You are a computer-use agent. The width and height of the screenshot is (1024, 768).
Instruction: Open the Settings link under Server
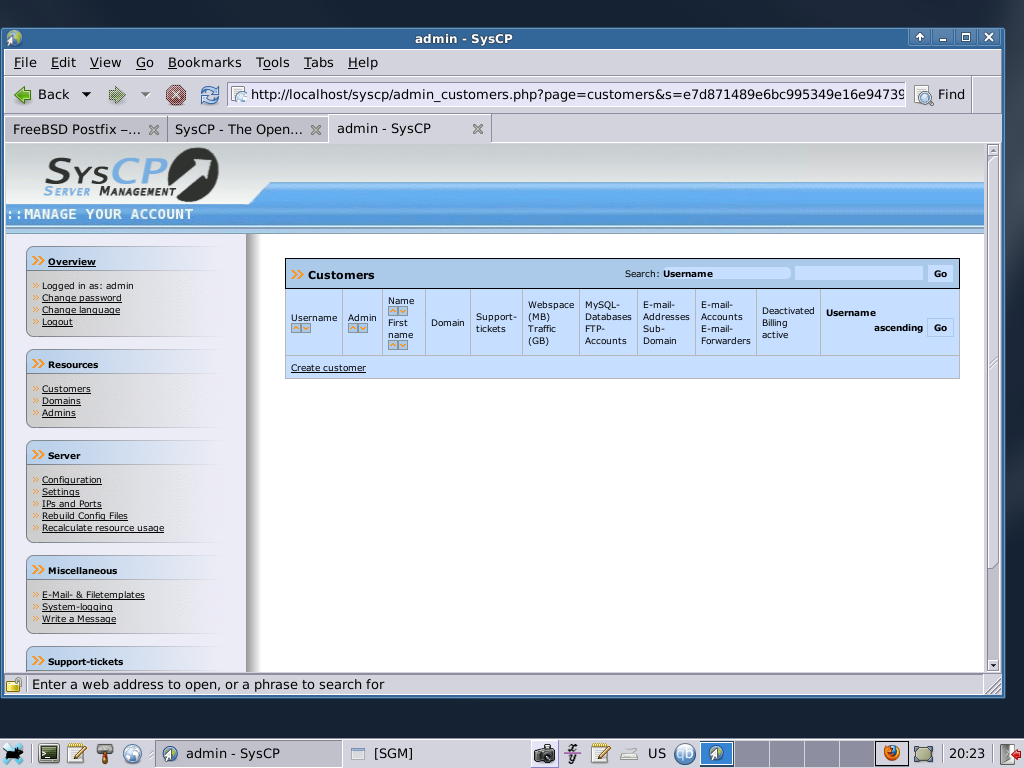coord(61,492)
